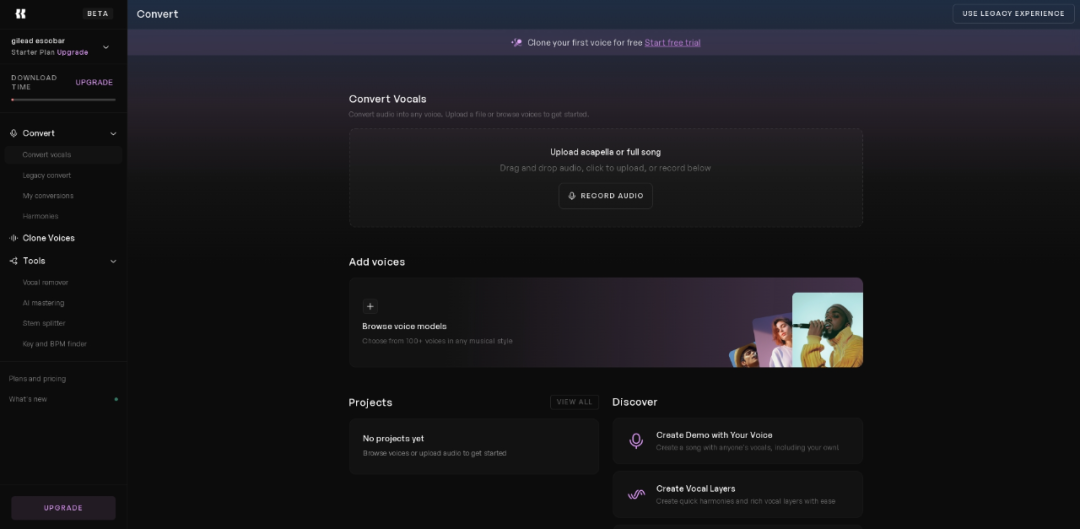1080x529 pixels.
Task: Click the app logo in top-left corner
Action: click(21, 14)
